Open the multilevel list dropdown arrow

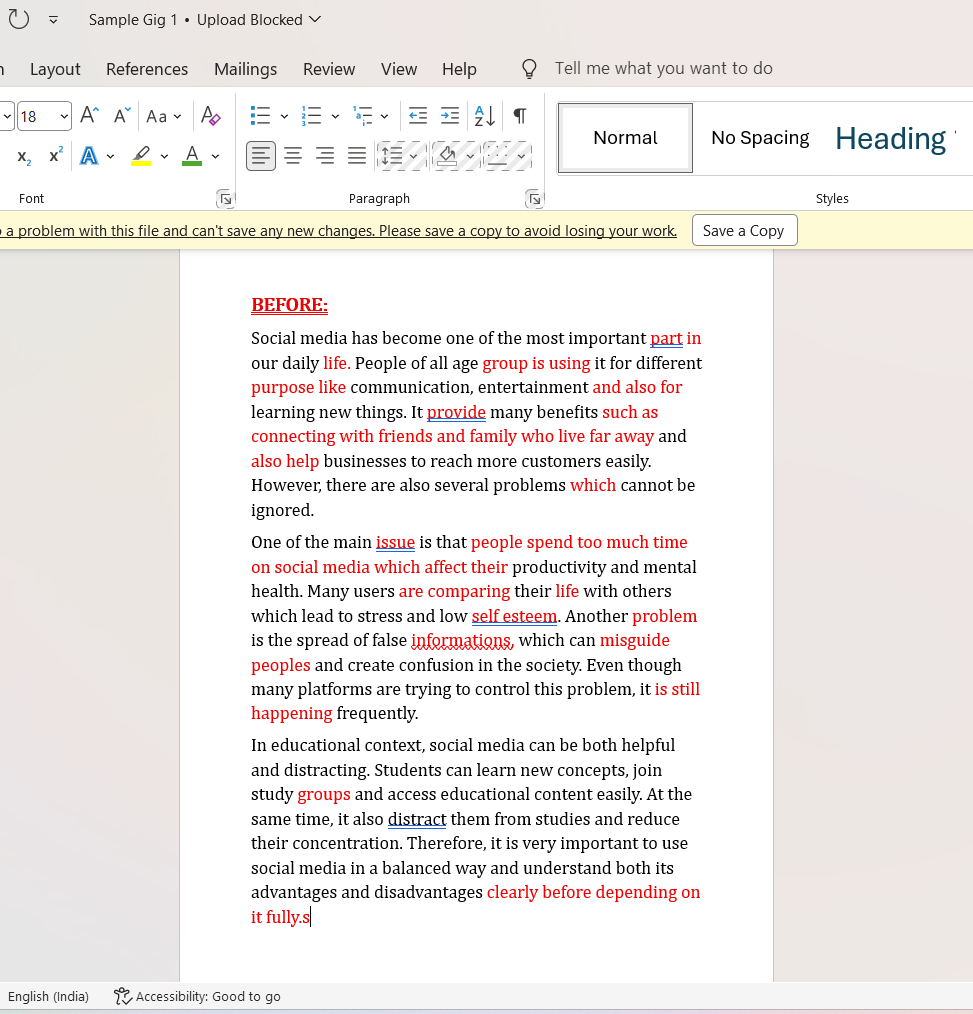point(384,117)
